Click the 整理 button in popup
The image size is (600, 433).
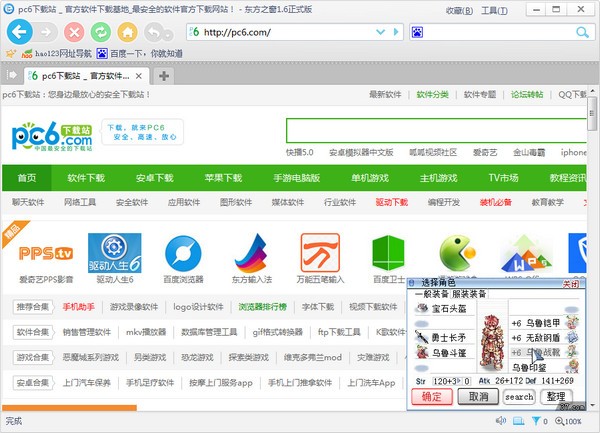(556, 397)
